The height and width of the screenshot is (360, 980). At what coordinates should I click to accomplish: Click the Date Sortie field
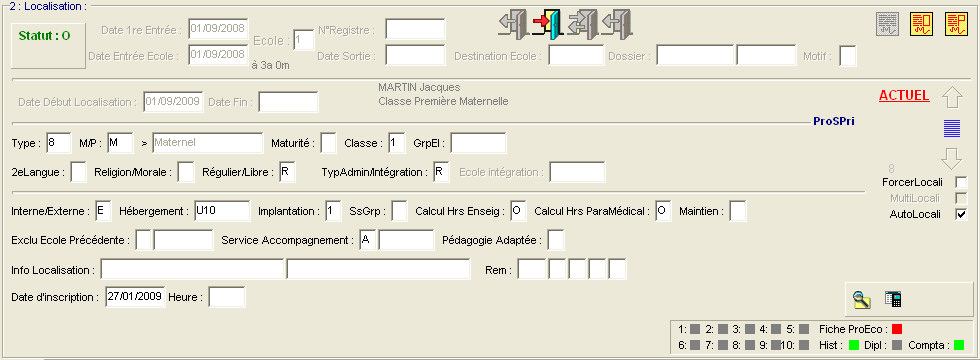pos(415,55)
